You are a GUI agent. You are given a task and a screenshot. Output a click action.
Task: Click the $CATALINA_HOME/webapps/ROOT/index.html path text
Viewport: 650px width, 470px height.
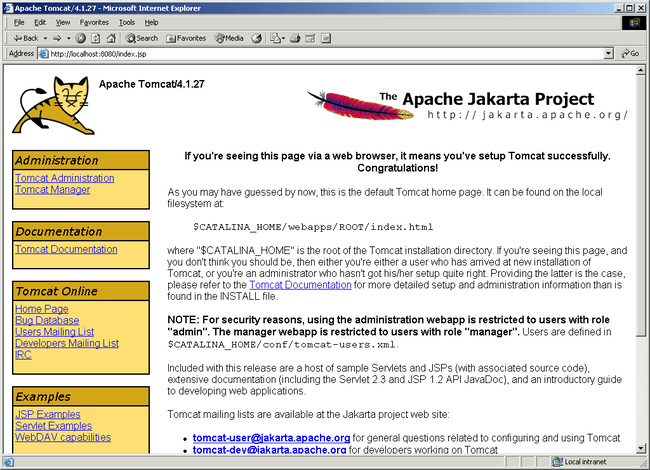pyautogui.click(x=313, y=227)
